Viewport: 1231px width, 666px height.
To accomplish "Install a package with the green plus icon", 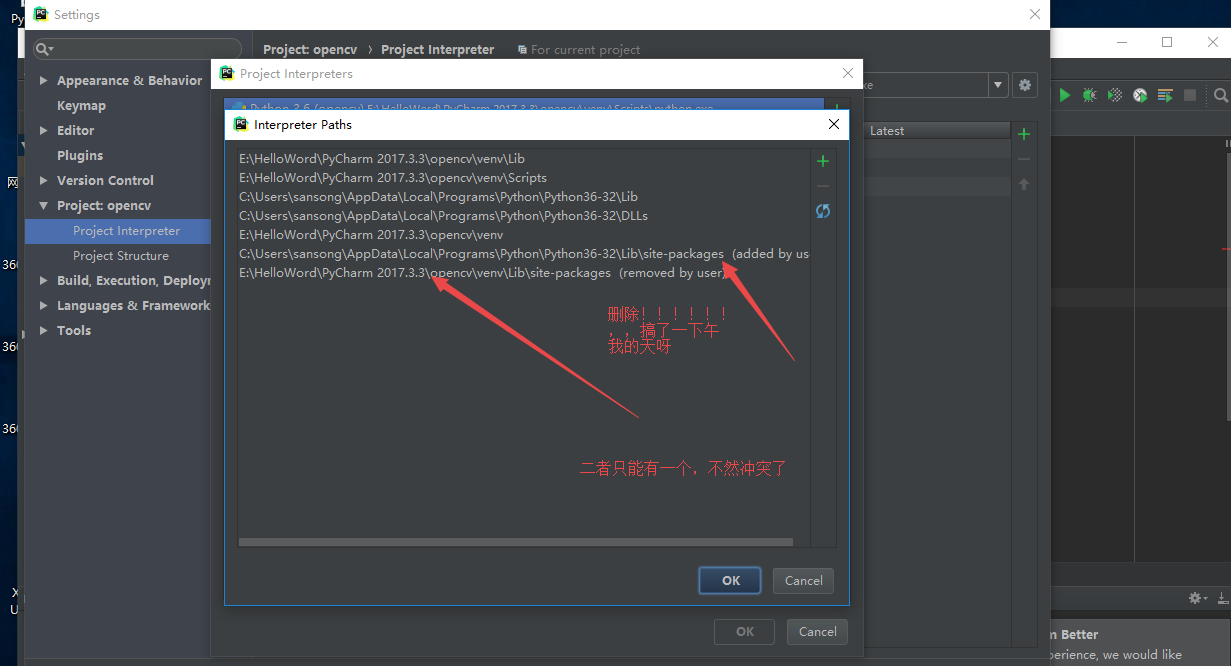I will tap(1023, 135).
